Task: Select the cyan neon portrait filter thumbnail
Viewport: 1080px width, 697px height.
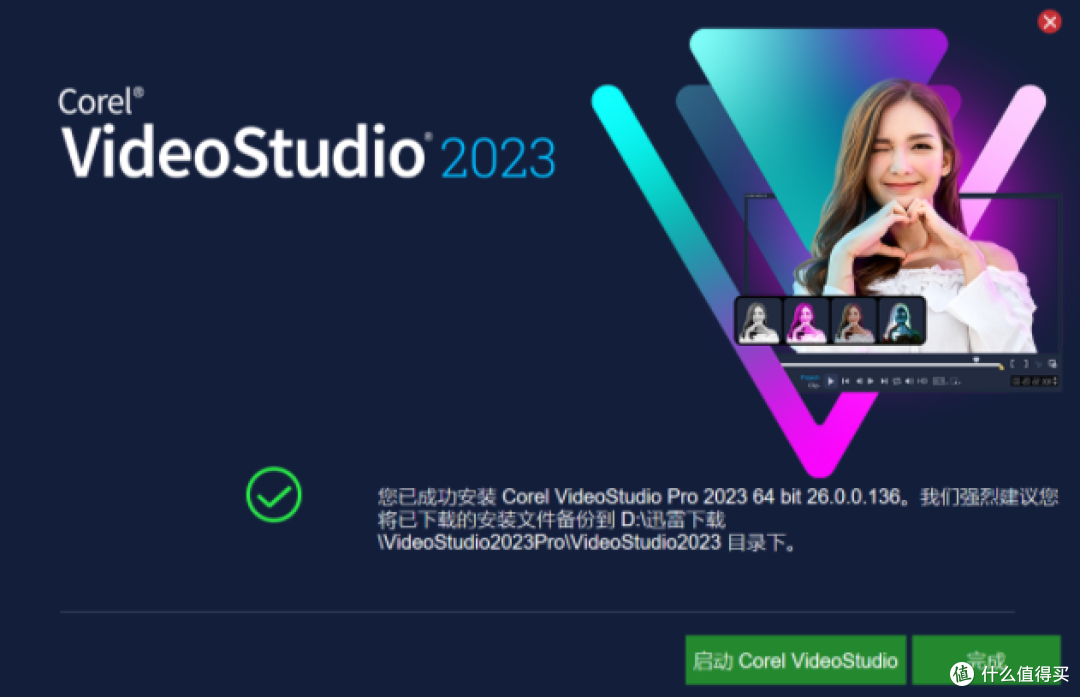Action: coord(901,321)
